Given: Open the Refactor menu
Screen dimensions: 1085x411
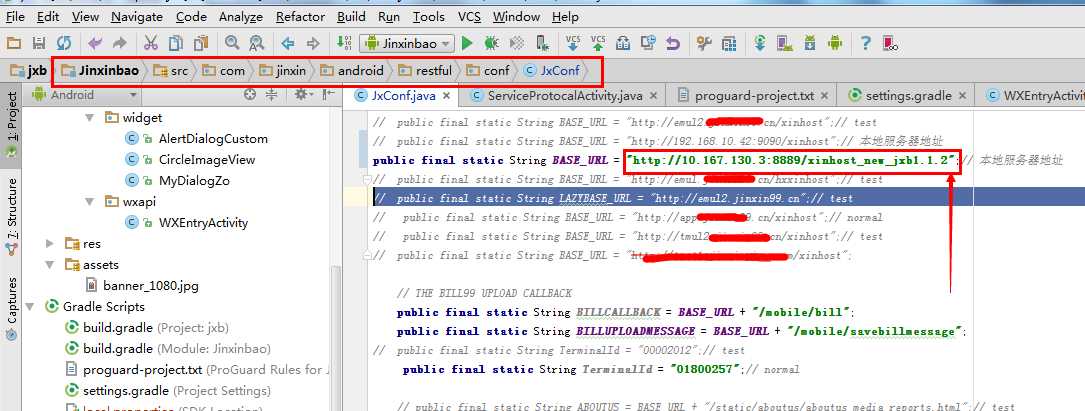Looking at the screenshot, I should [300, 17].
